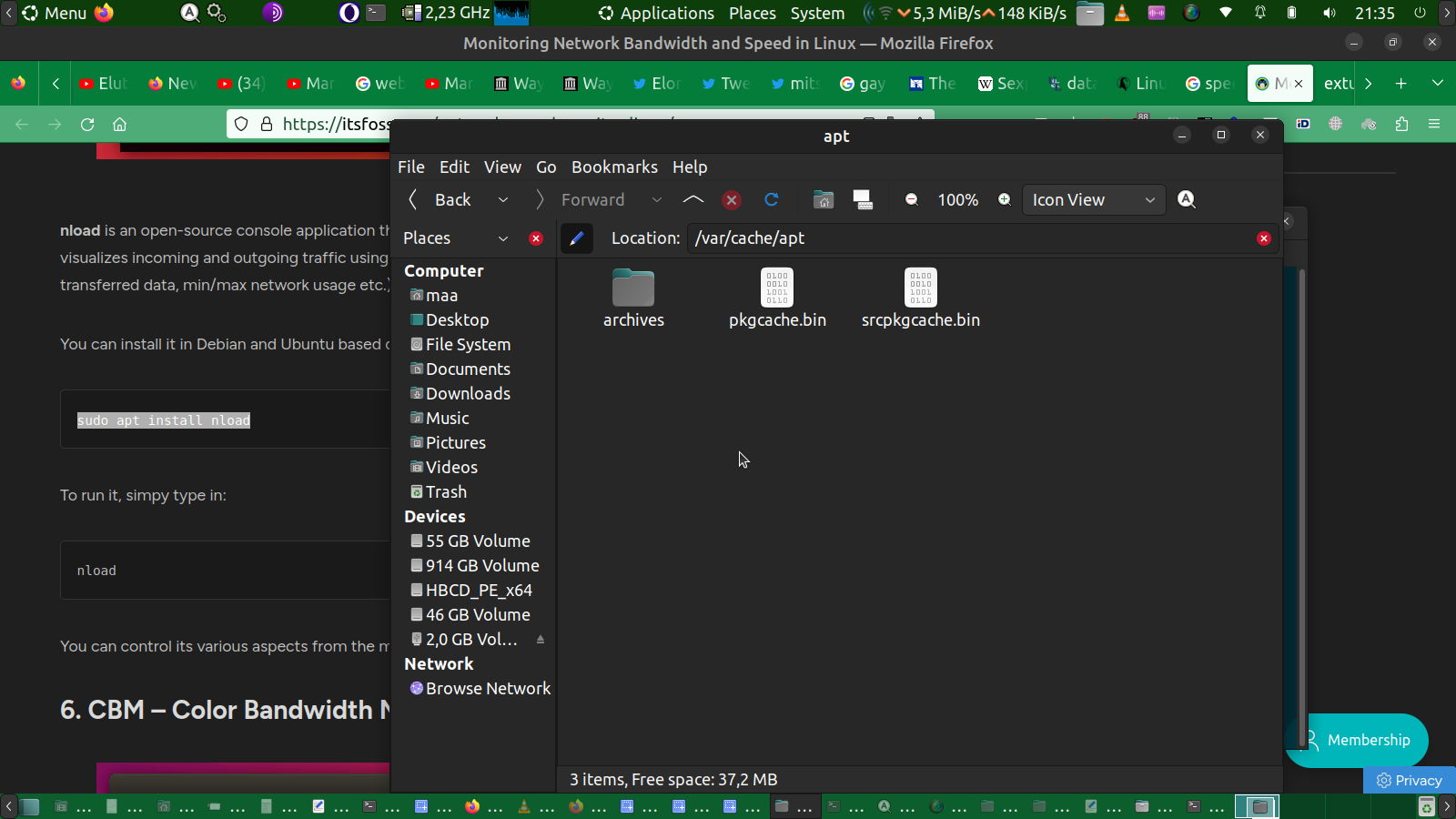Open the Edit menu
The image size is (1456, 819).
pyautogui.click(x=454, y=167)
